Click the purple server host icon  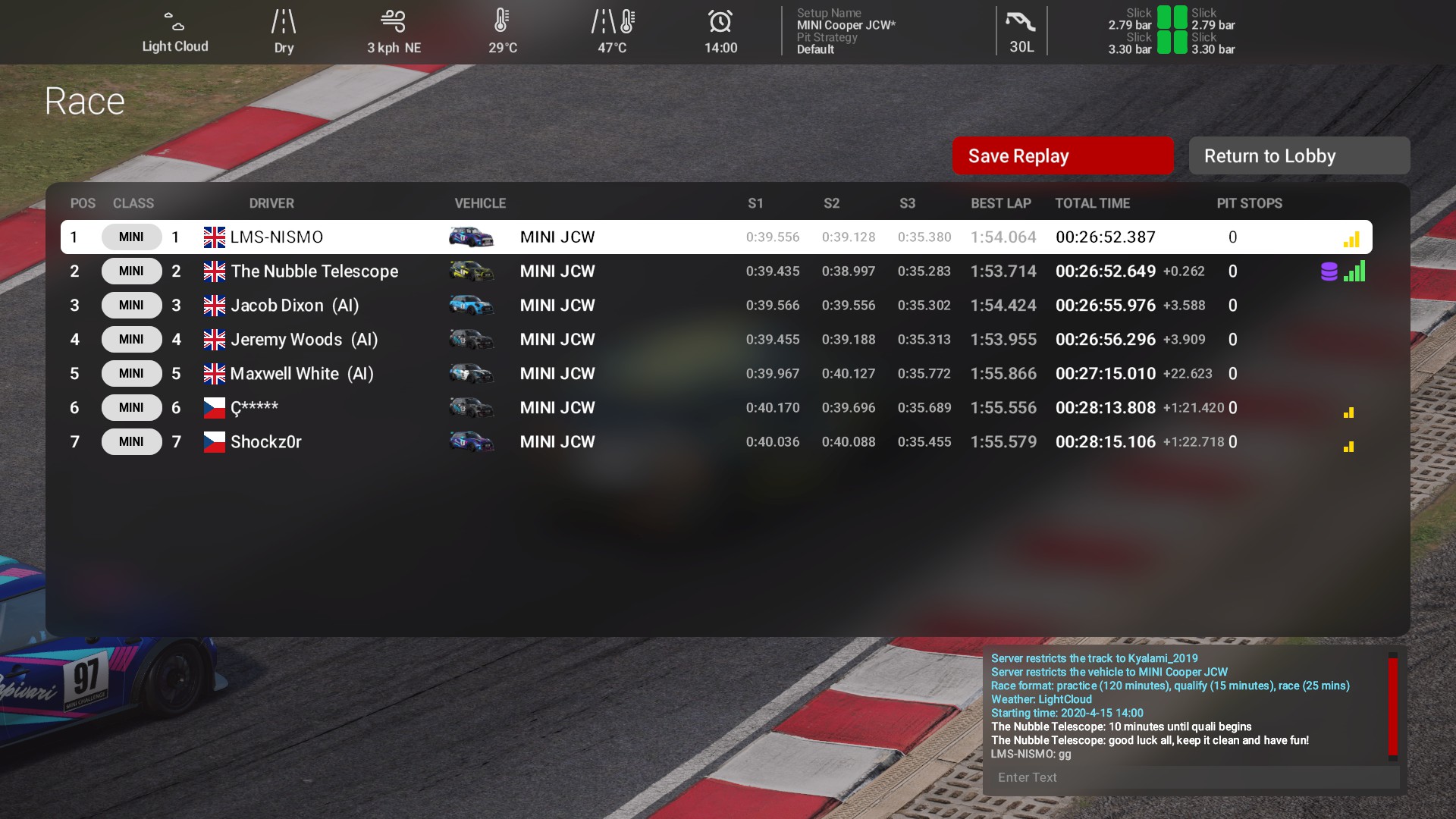[1329, 271]
